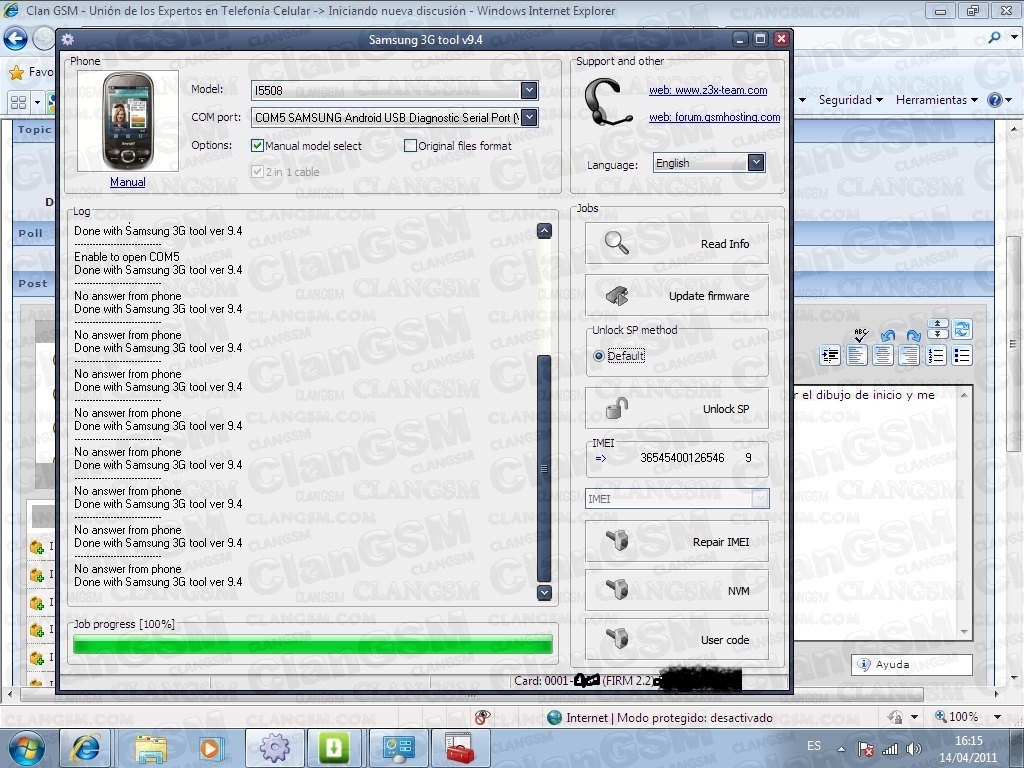Open the gear application taskbar icon

coord(274,748)
